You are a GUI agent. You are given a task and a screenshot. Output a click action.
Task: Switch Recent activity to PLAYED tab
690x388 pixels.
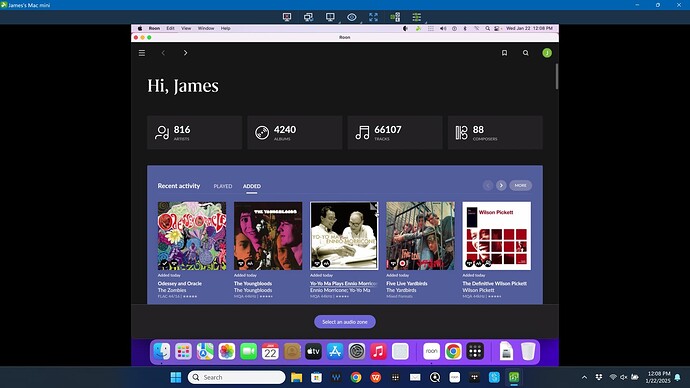pos(223,186)
